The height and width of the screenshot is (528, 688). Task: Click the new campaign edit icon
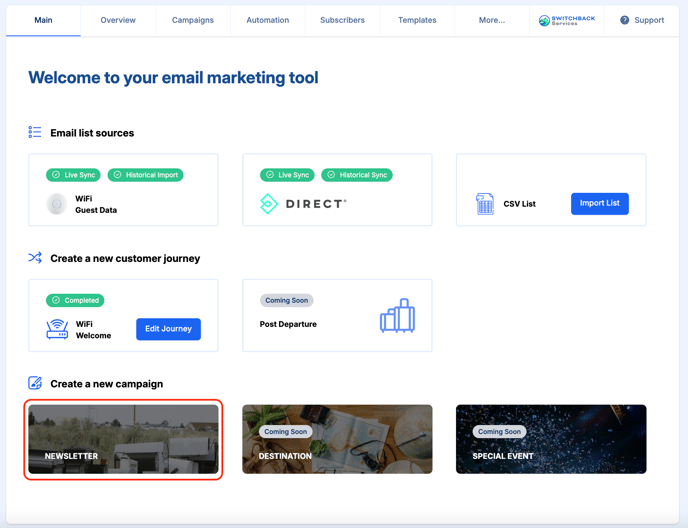[x=35, y=383]
